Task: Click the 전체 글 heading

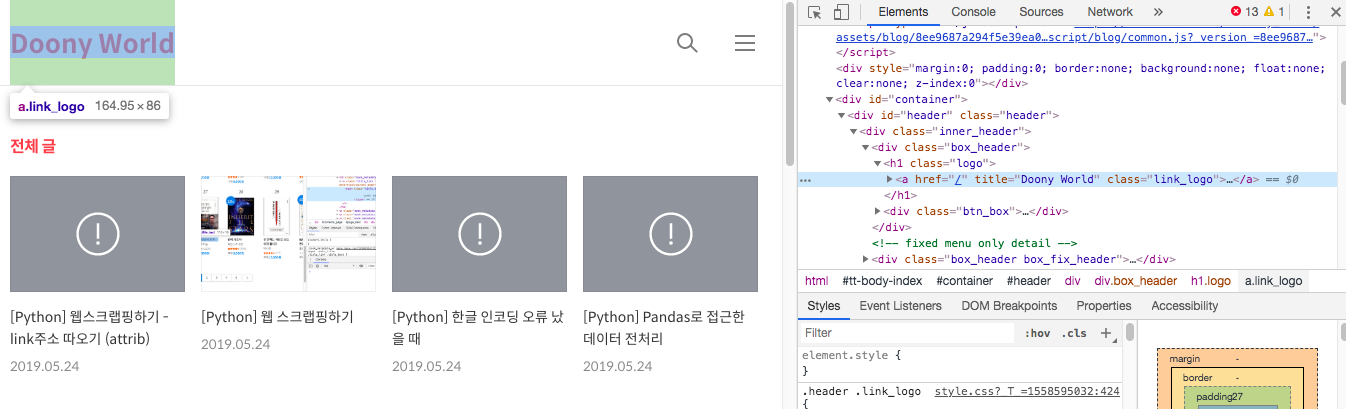Action: (x=32, y=146)
